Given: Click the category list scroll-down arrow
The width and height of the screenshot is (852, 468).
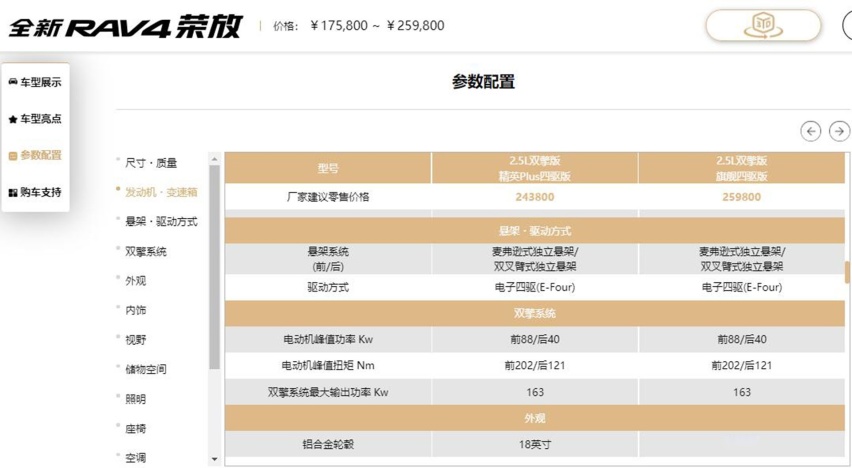Looking at the screenshot, I should point(214,459).
